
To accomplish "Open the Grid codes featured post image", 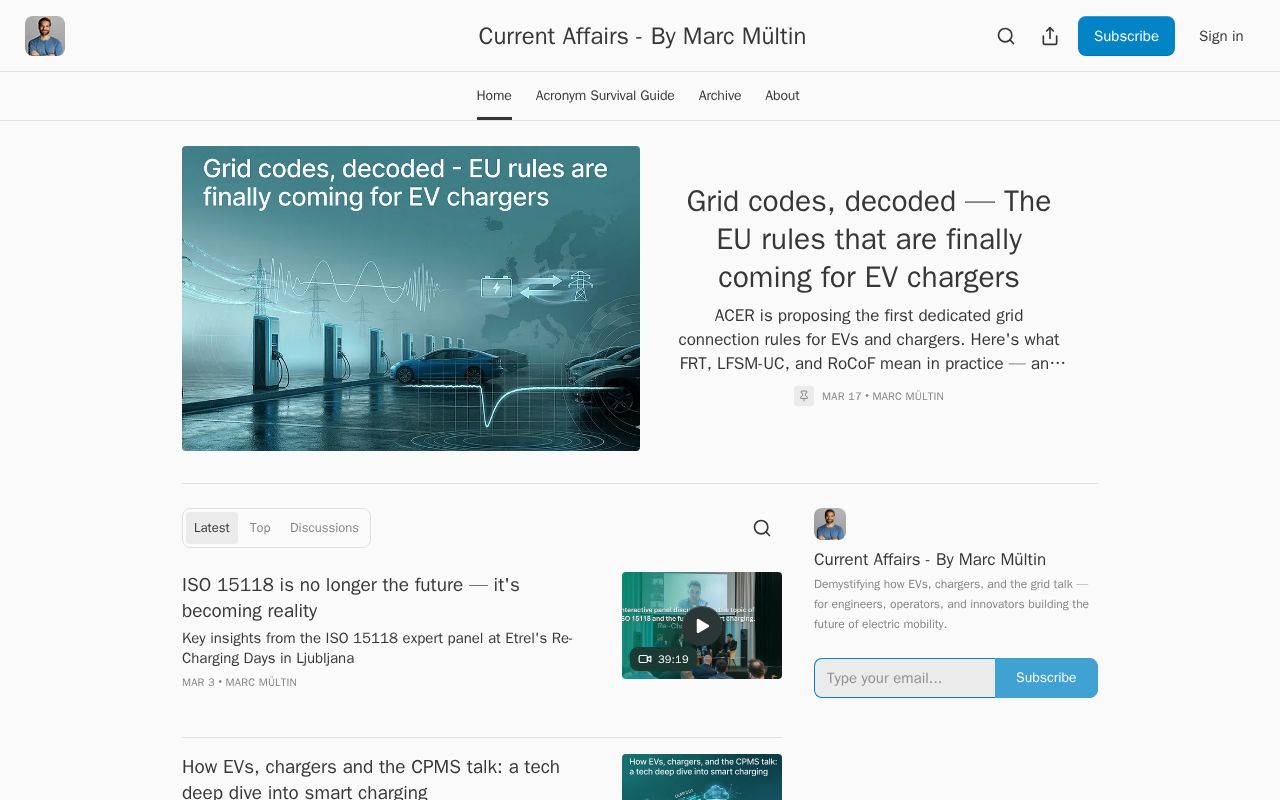I will 411,298.
